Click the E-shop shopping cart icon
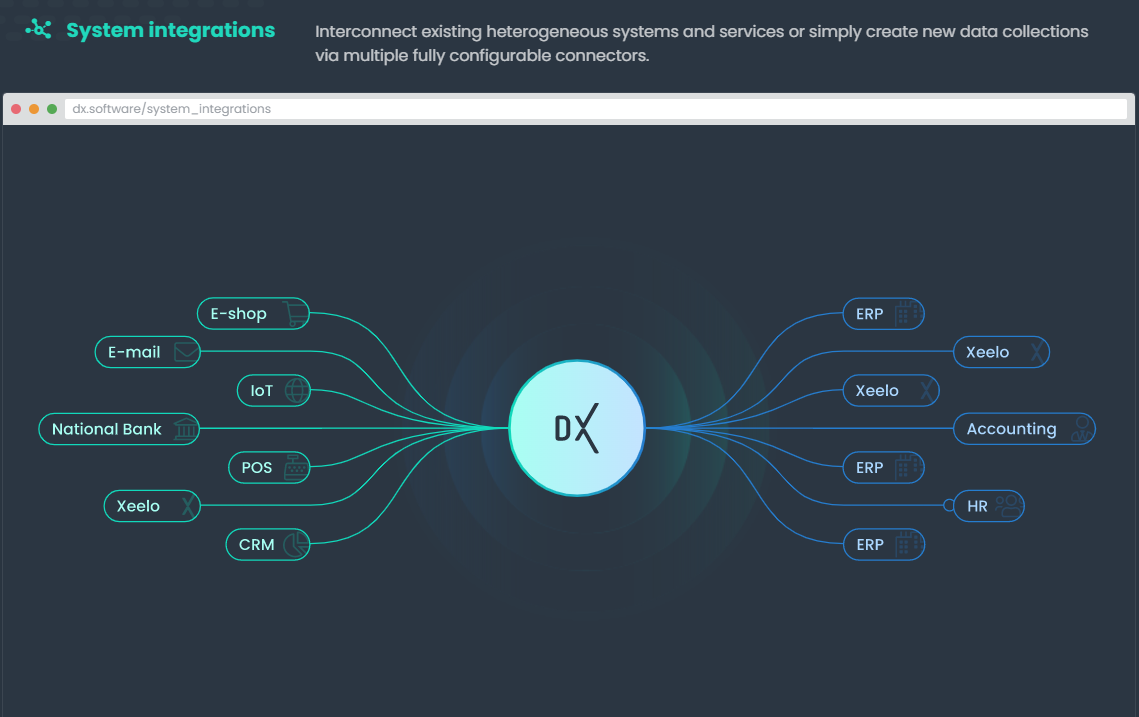This screenshot has height=717, width=1139. tap(294, 313)
